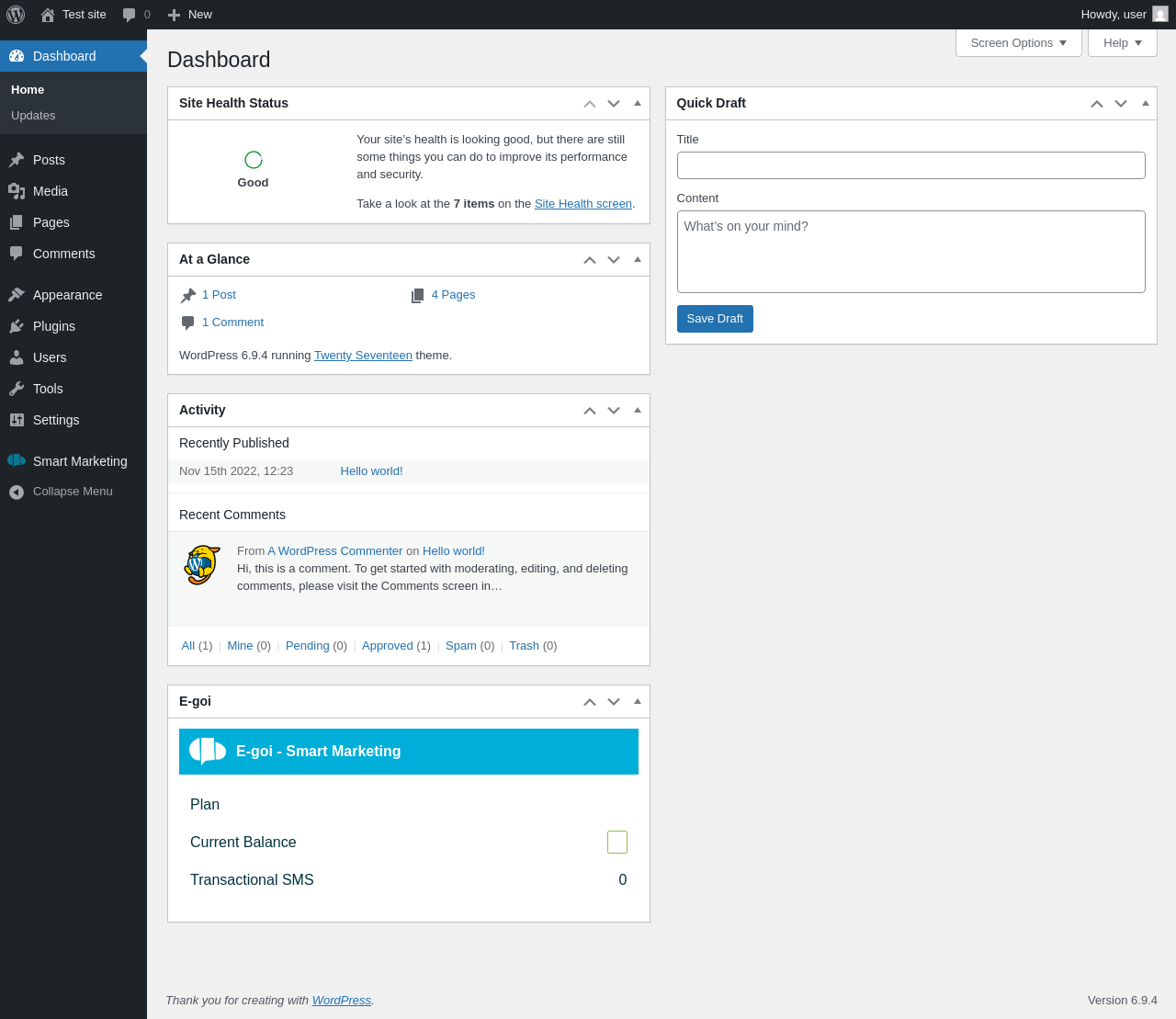Open the Twenty Seventeen theme link

pos(363,356)
